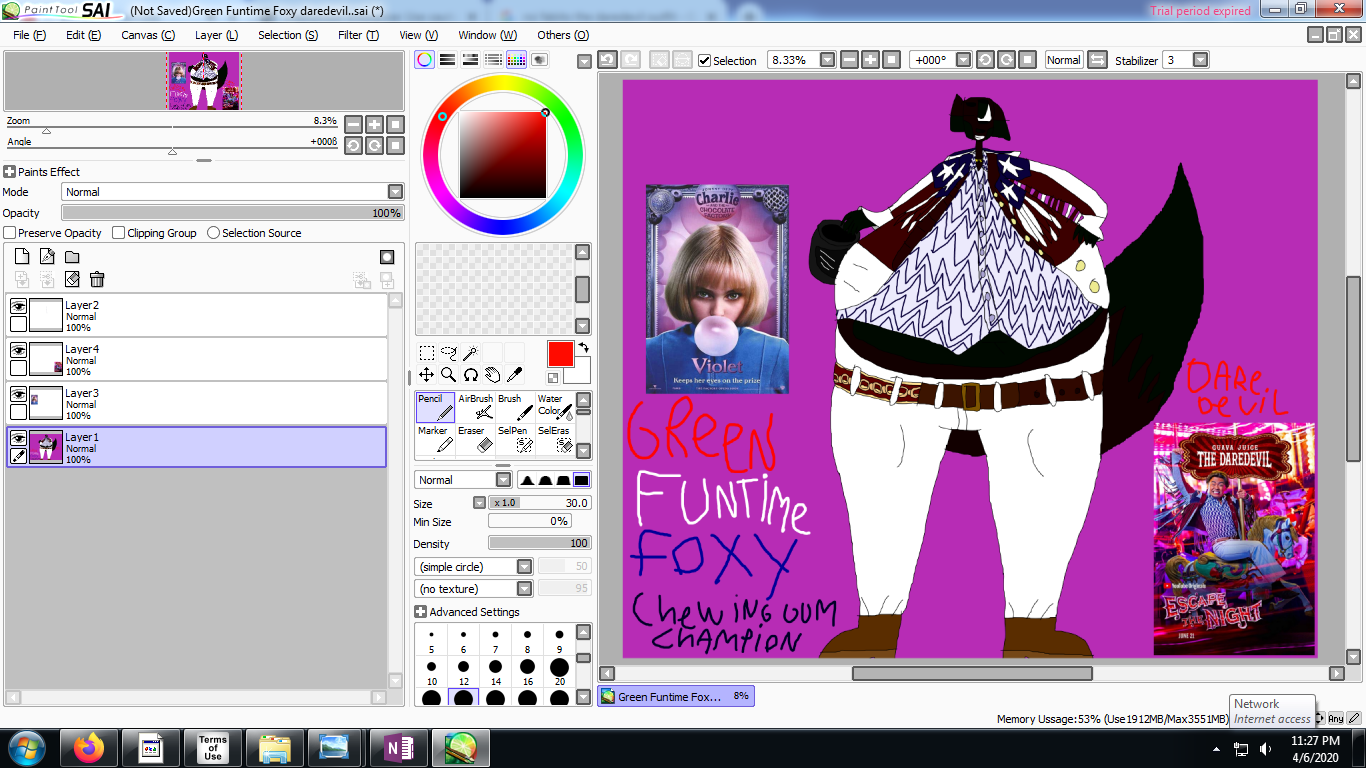Screen dimensions: 1366x768
Task: Open the Filter menu
Action: (358, 35)
